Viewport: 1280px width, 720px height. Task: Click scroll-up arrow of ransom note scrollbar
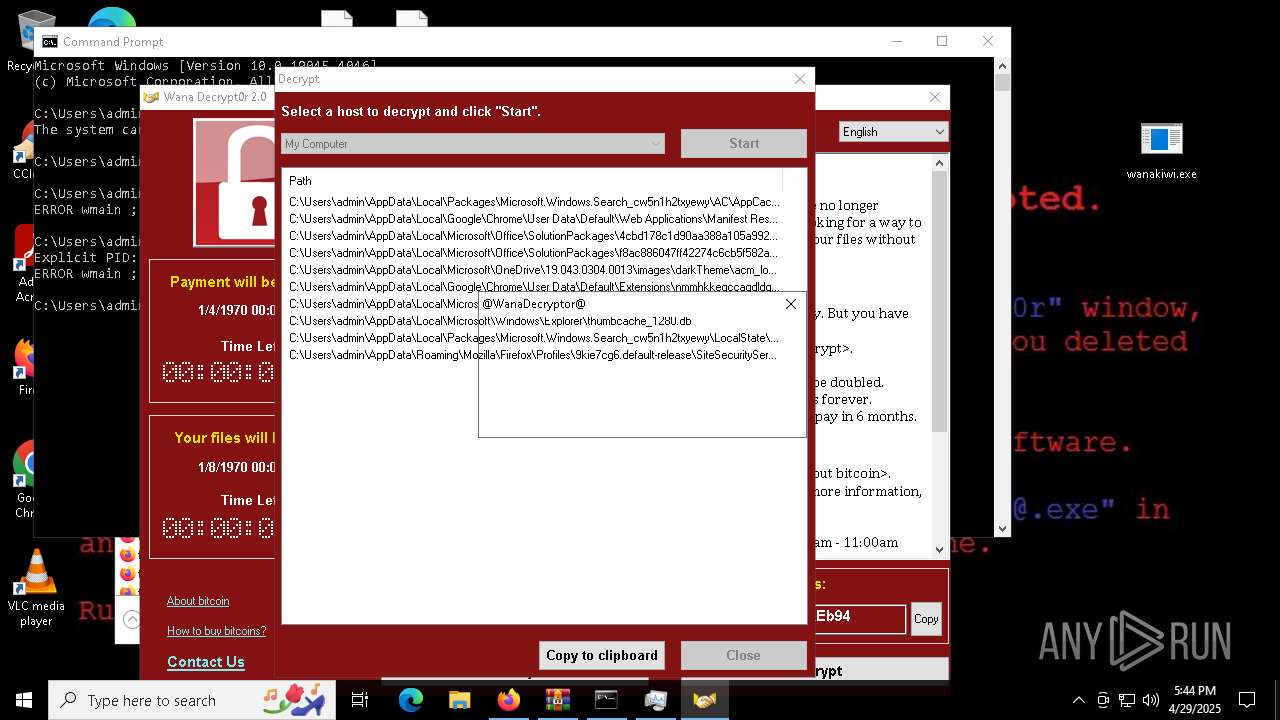(x=939, y=162)
